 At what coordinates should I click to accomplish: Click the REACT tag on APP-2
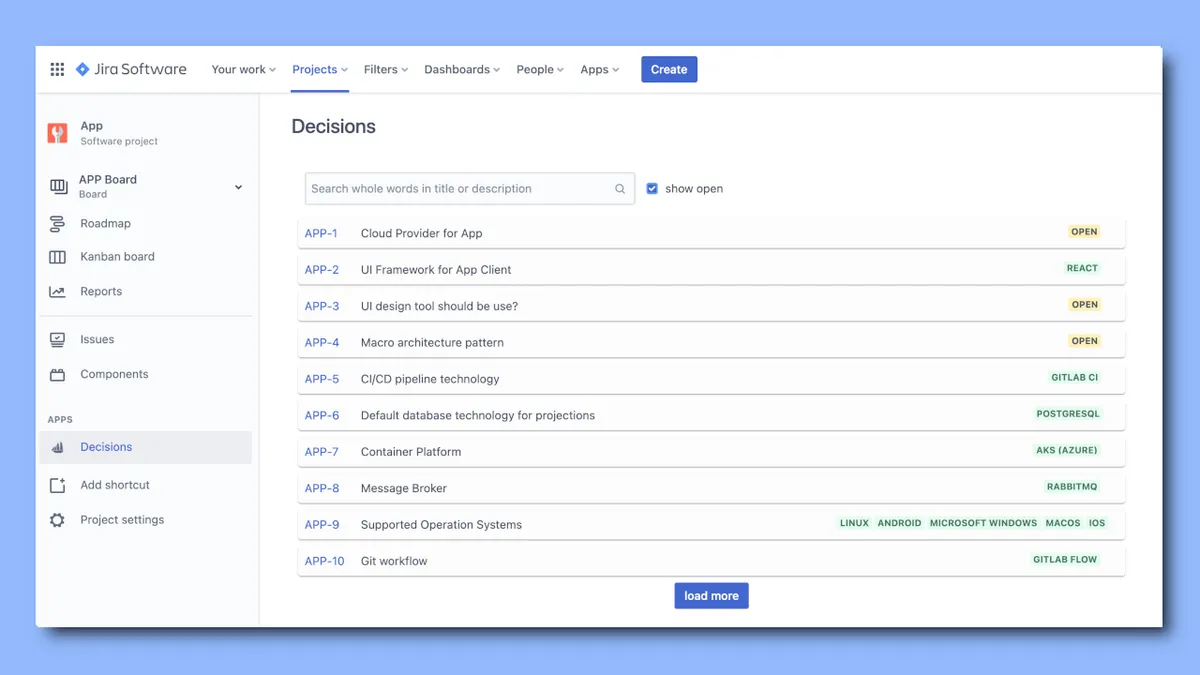1082,269
